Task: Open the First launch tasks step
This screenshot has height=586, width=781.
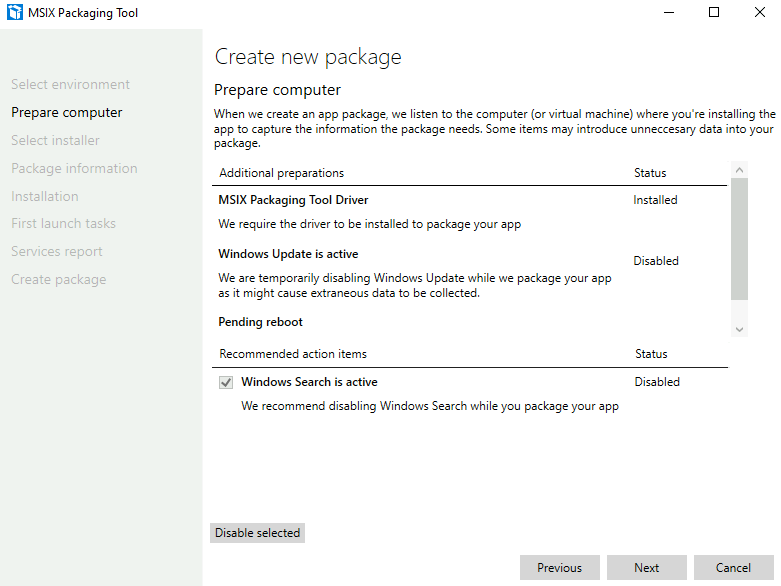Action: tap(63, 224)
